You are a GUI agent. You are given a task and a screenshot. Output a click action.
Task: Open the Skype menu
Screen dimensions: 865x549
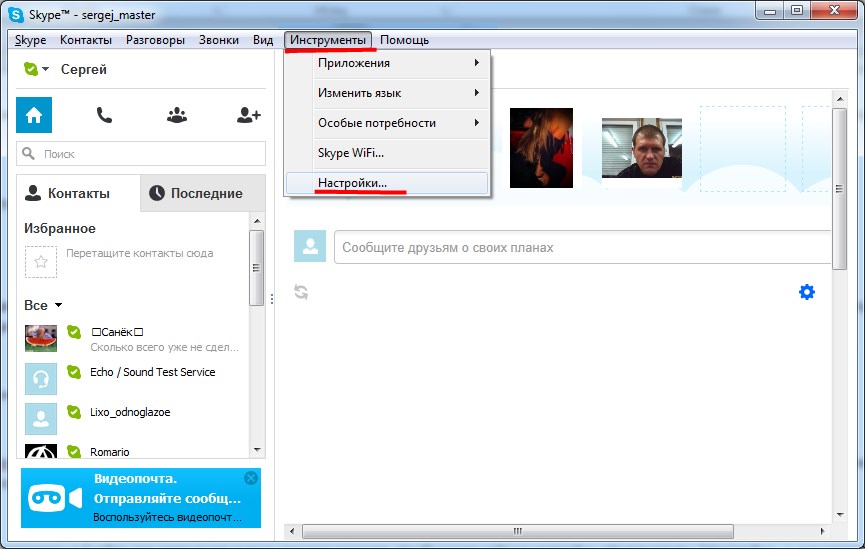[30, 40]
